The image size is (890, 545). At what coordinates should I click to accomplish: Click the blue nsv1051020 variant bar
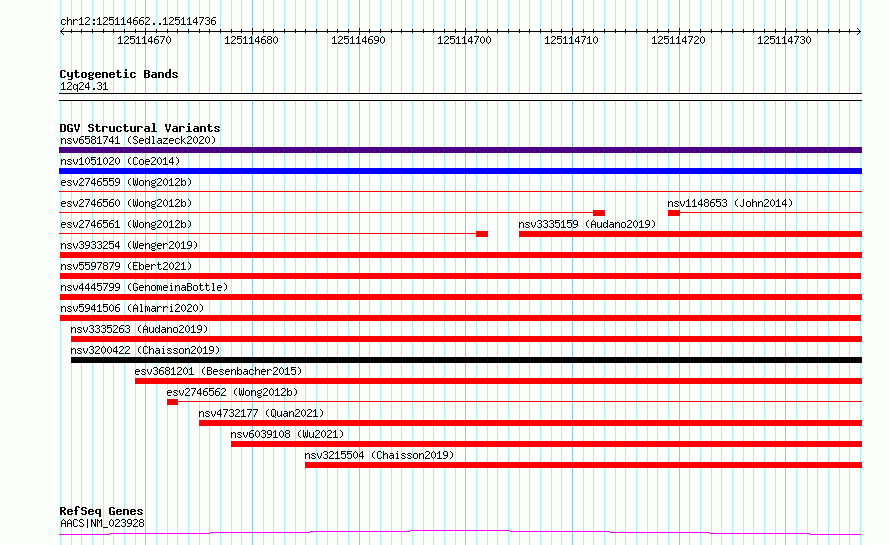460,171
